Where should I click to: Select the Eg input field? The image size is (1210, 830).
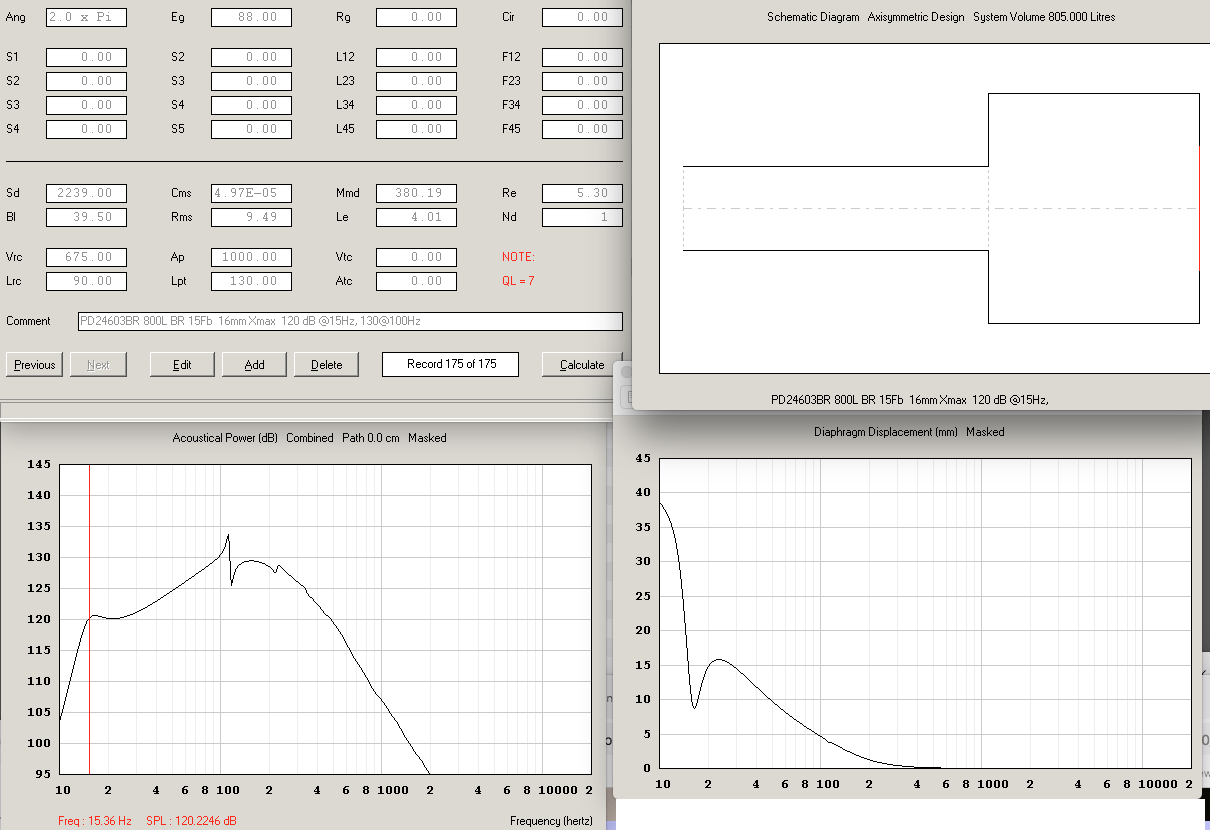click(x=251, y=17)
